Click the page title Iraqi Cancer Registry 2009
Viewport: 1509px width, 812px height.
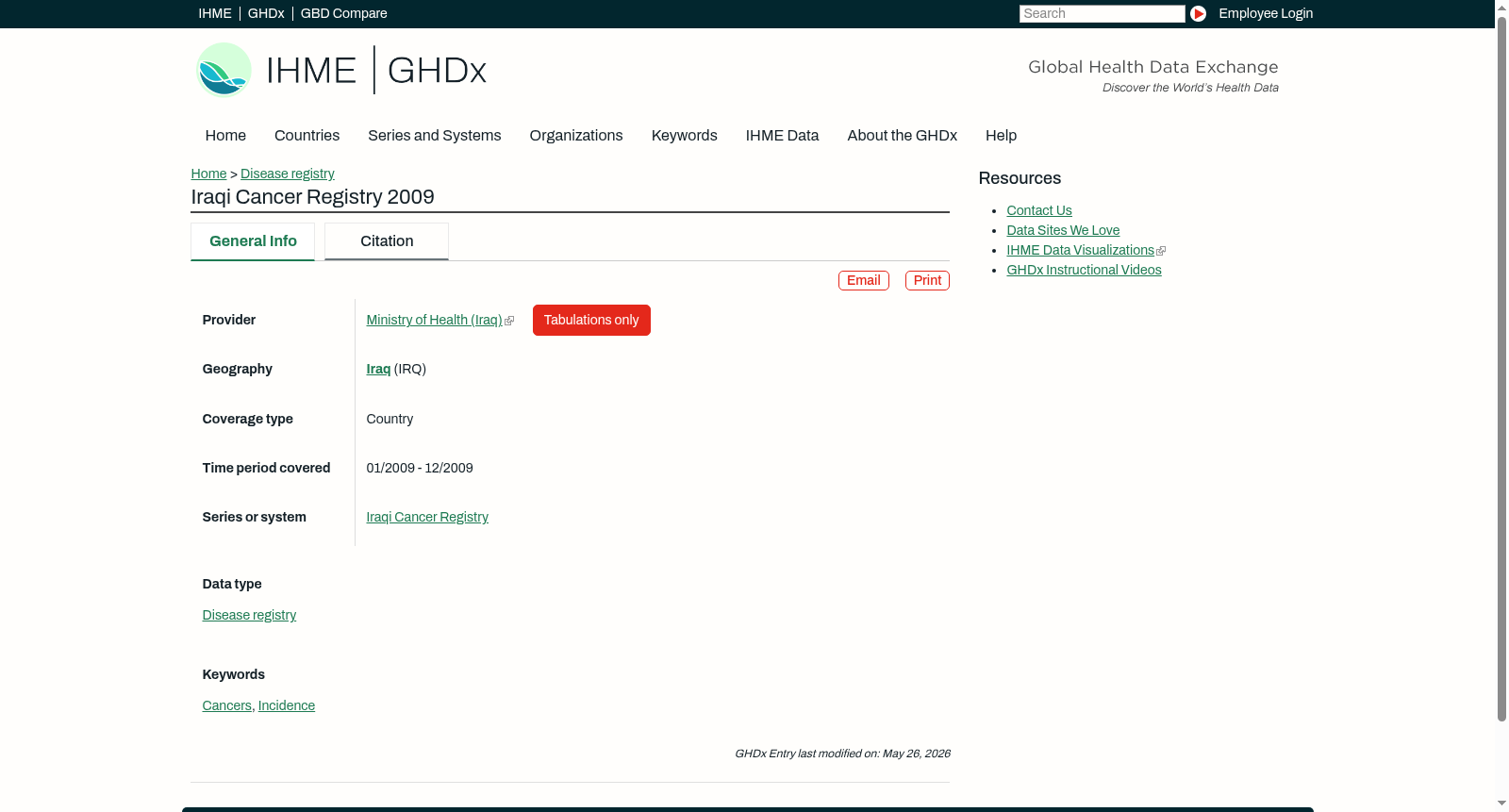coord(312,197)
